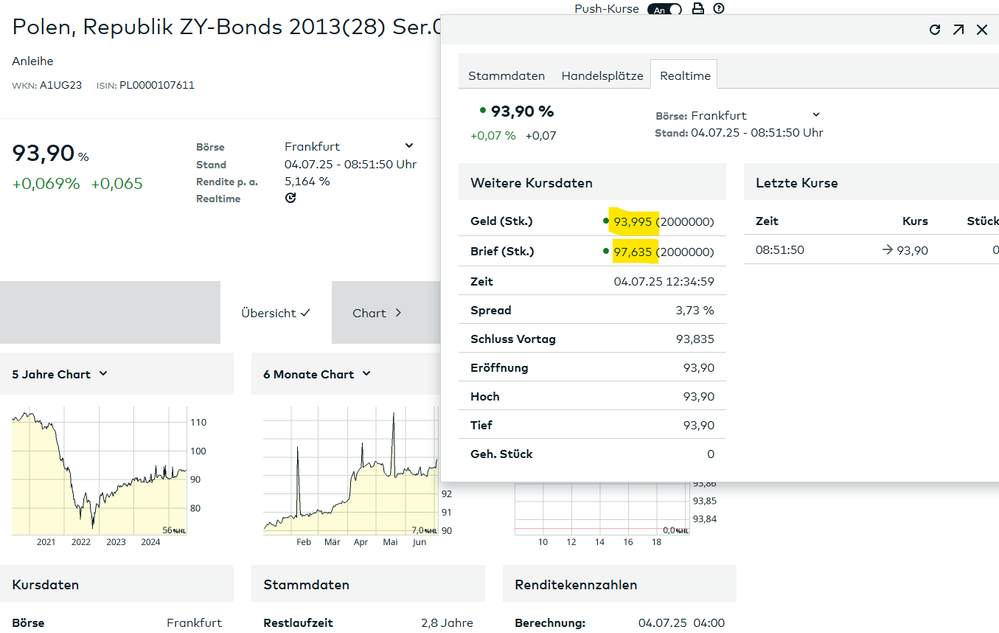Switch to the Handelsplätze tab
Viewport: 999px width, 633px height.
602,76
